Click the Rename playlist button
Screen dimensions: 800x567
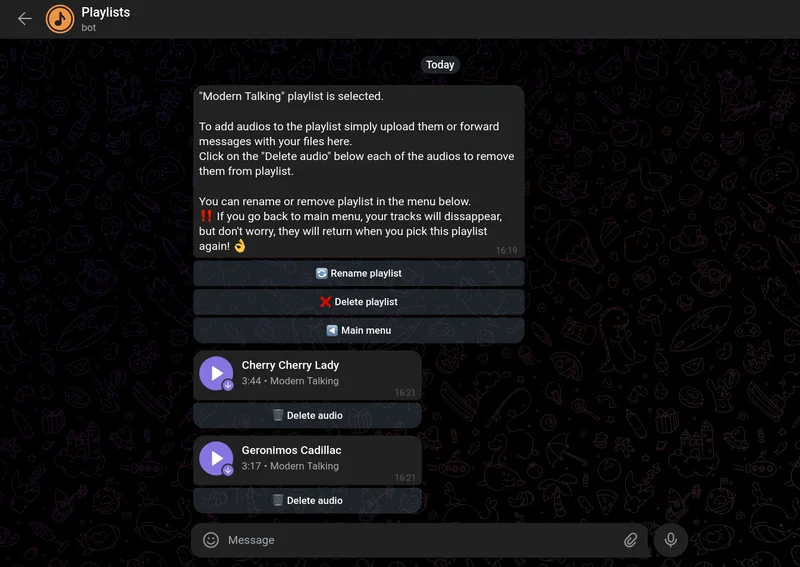359,273
